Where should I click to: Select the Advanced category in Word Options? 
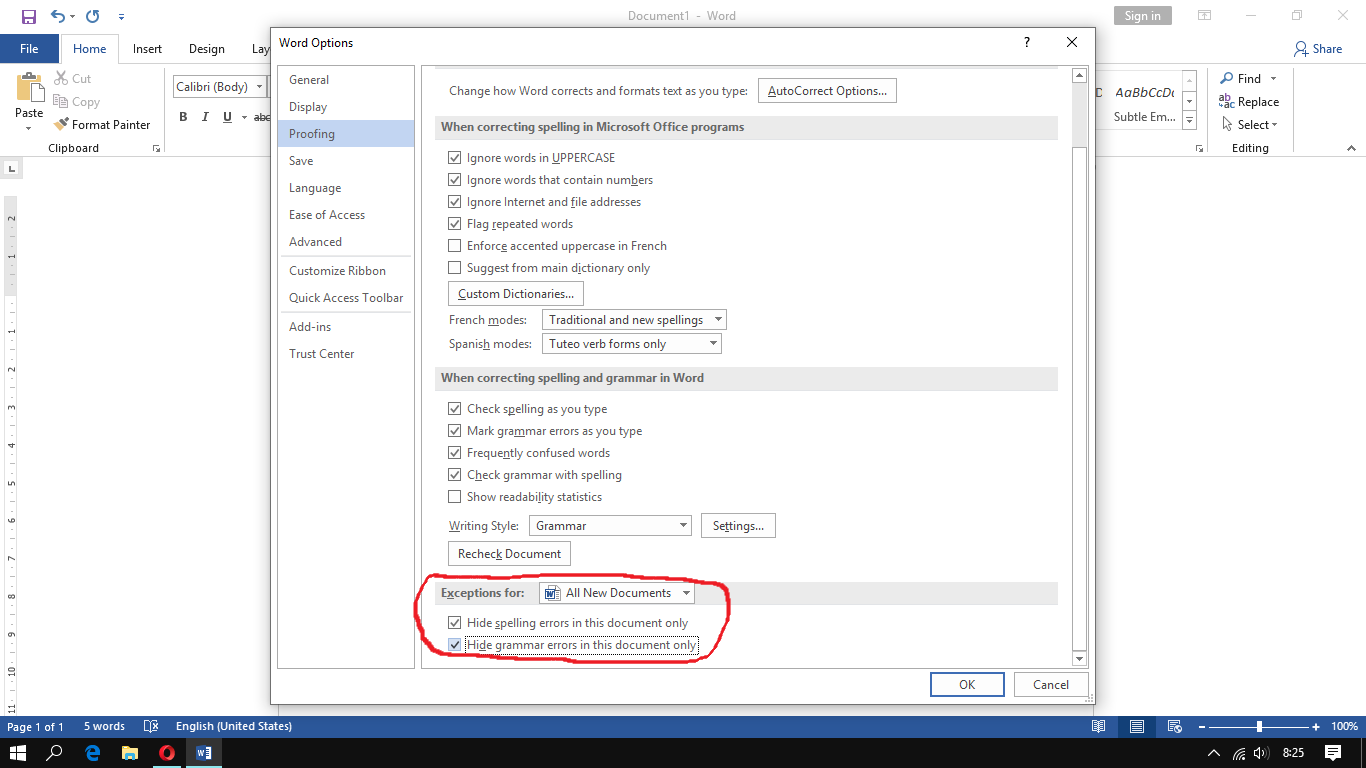click(x=345, y=242)
